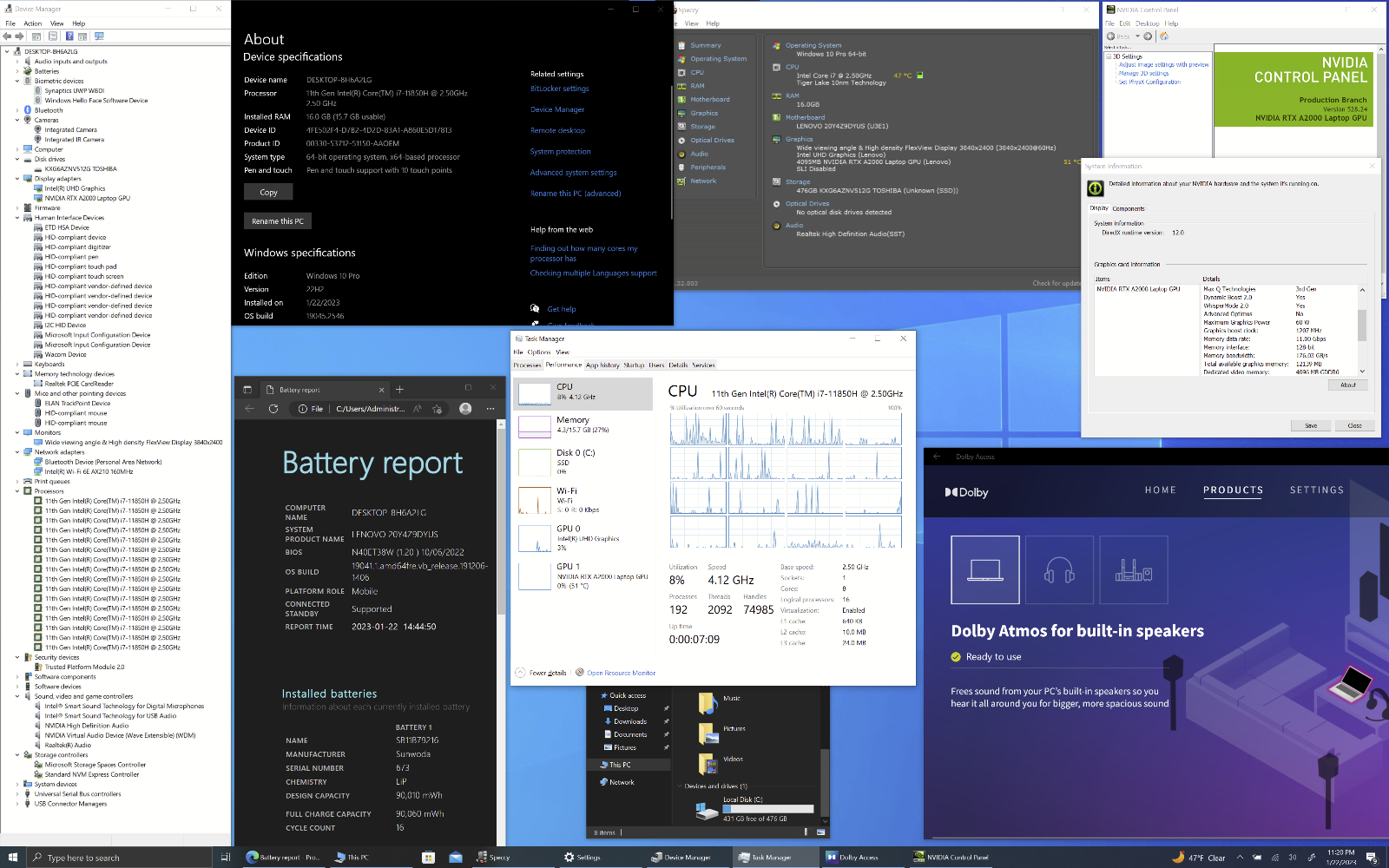The width and height of the screenshot is (1389, 868).
Task: Click the Copy button in About settings
Action: 268,192
